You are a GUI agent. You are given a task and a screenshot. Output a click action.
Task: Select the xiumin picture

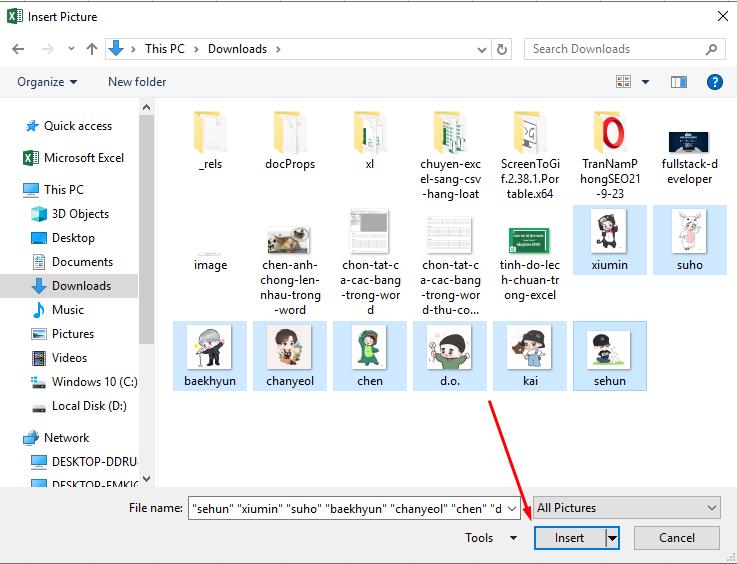coord(610,240)
